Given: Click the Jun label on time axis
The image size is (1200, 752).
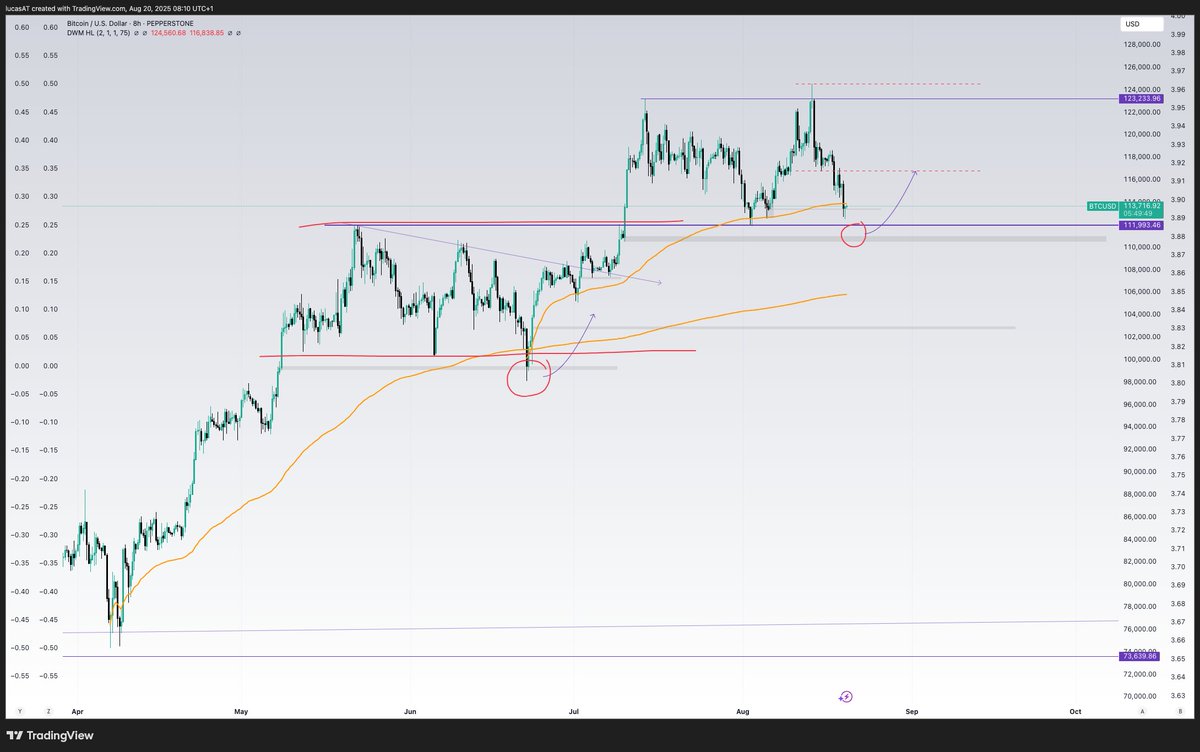Looking at the screenshot, I should point(411,711).
